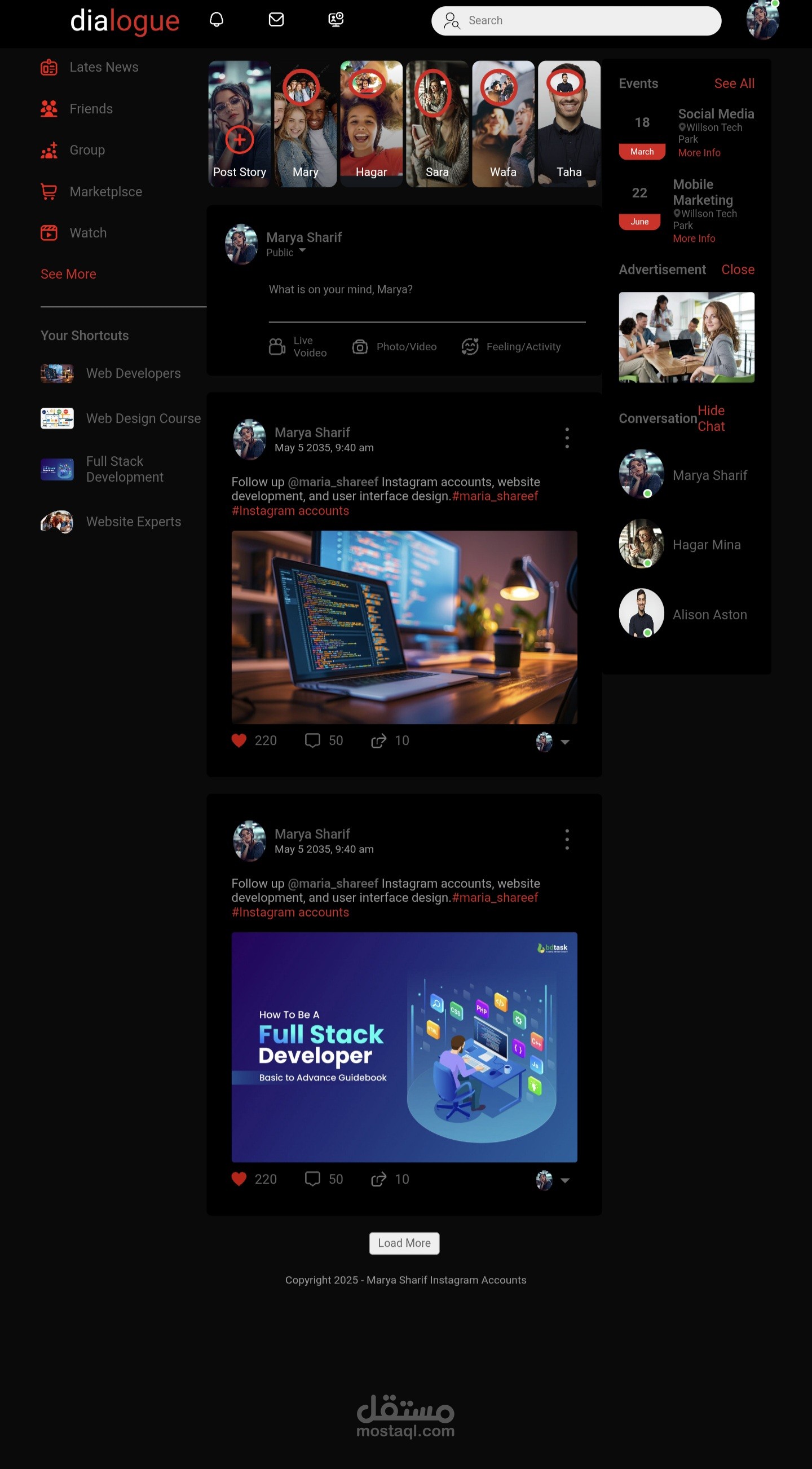Click the Marketplsce cart icon

point(49,192)
